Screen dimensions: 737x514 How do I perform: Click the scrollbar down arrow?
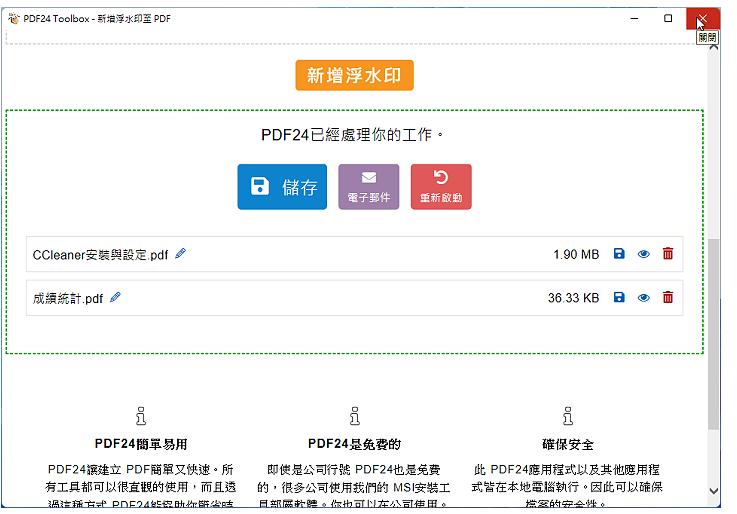click(714, 491)
